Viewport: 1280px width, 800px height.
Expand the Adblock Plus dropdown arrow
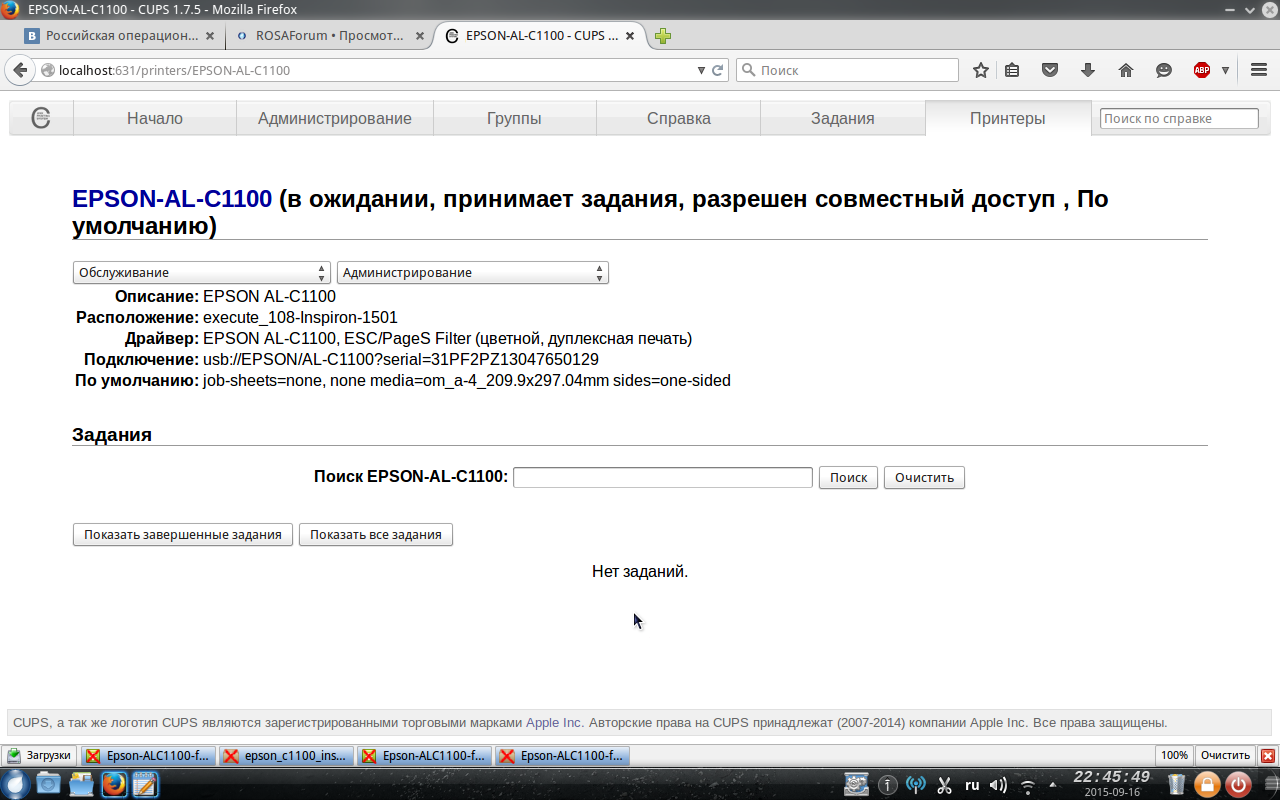tap(1225, 70)
